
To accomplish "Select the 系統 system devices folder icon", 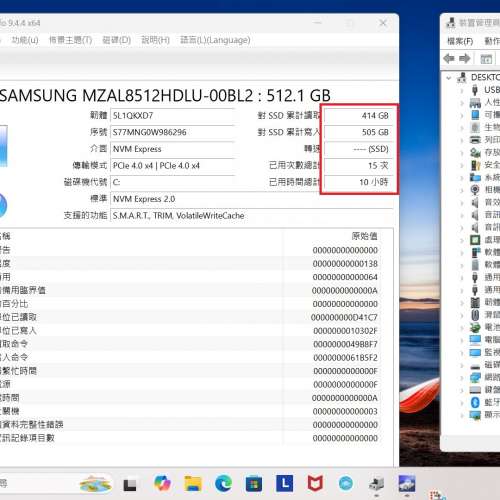I will coord(475,177).
